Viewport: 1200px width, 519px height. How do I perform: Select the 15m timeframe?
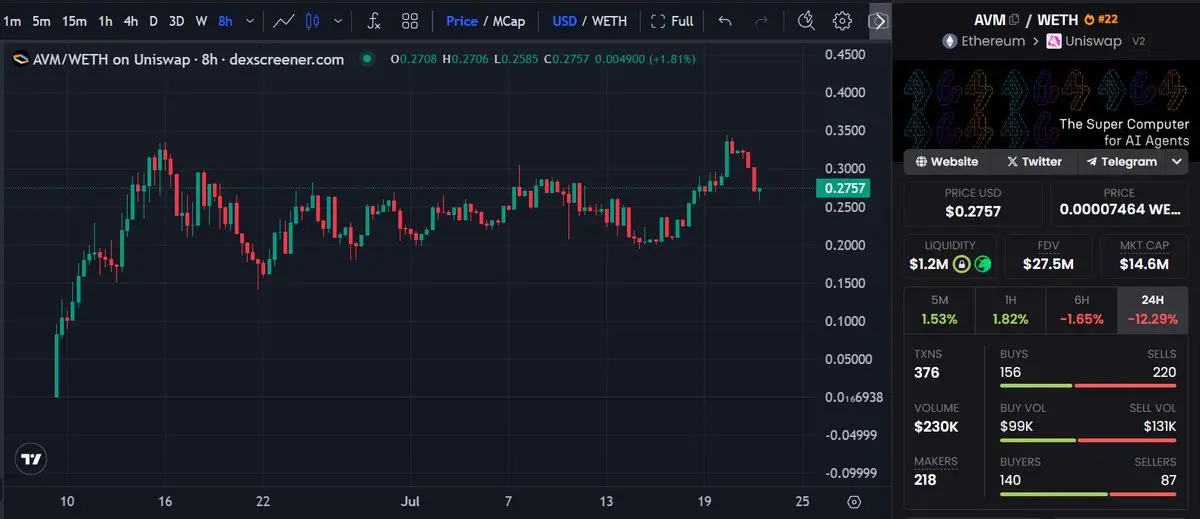tap(74, 20)
